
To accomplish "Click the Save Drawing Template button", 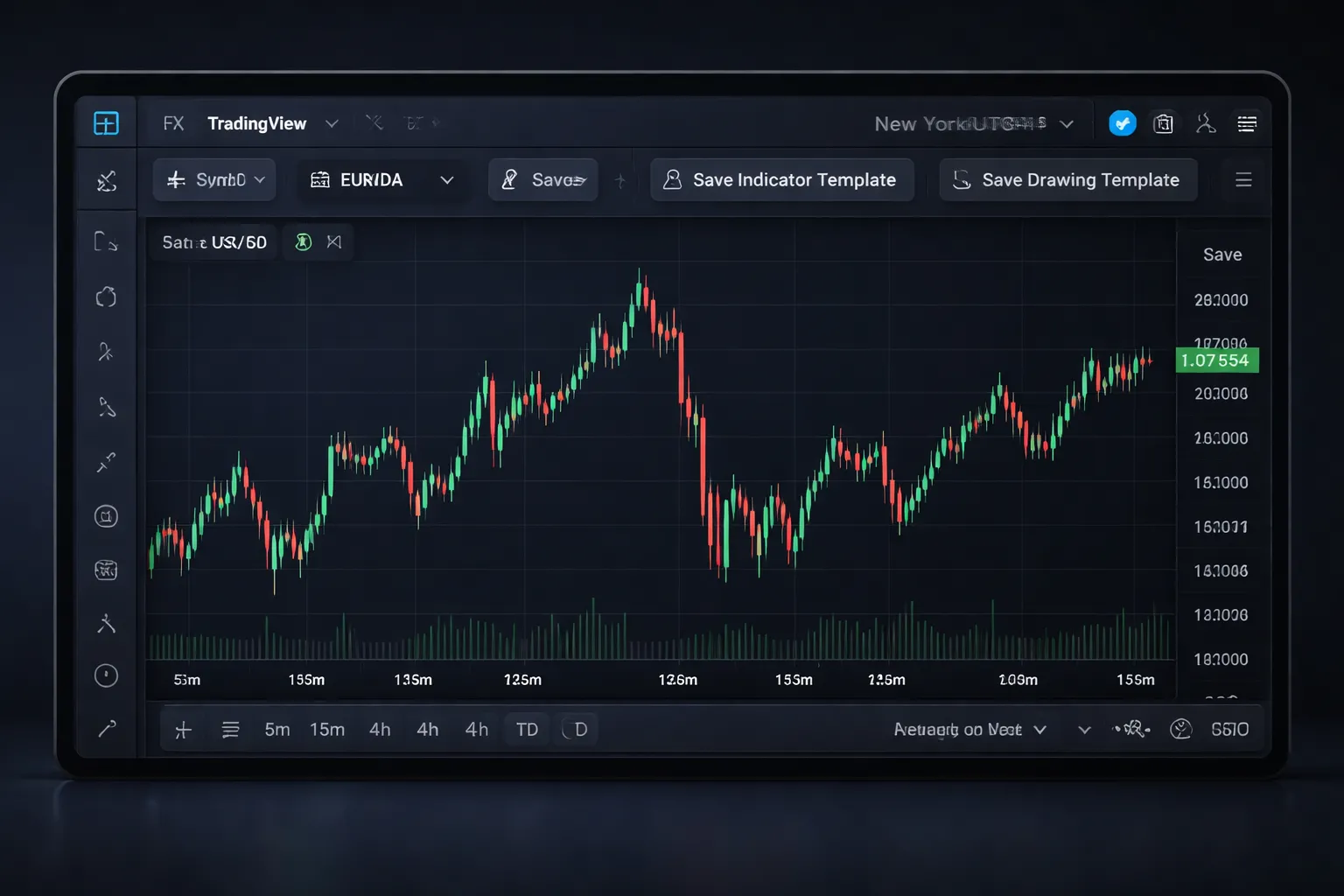I will point(1067,179).
